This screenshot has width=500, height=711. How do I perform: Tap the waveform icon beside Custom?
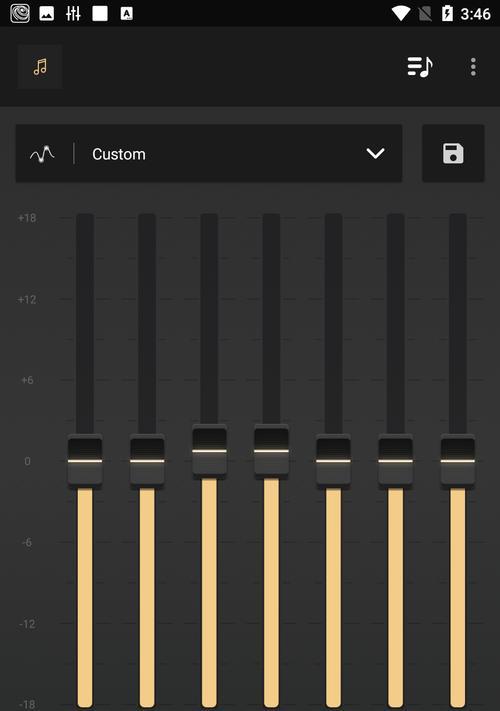(42, 154)
